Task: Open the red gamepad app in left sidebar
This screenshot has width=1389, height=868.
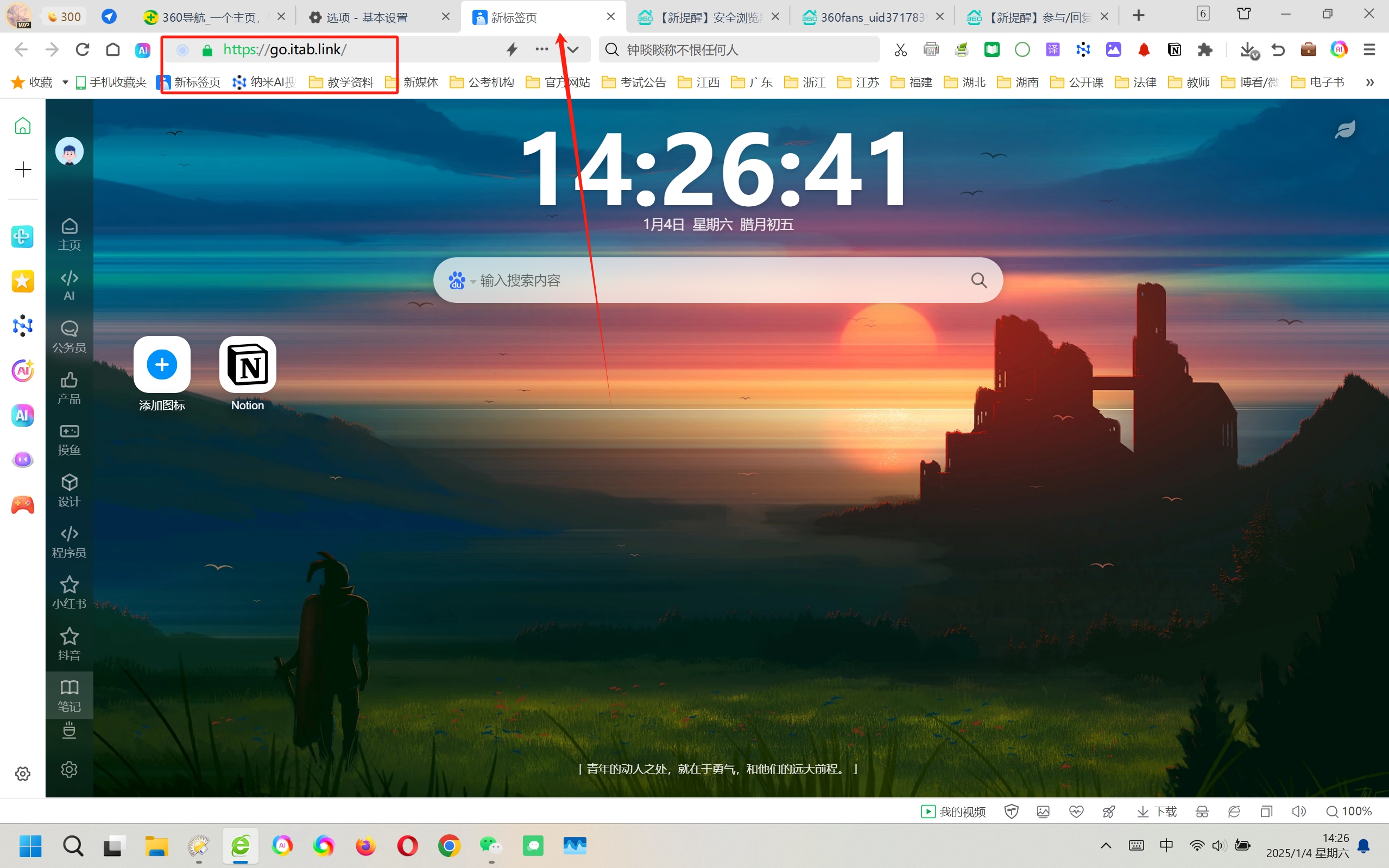Action: click(23, 505)
